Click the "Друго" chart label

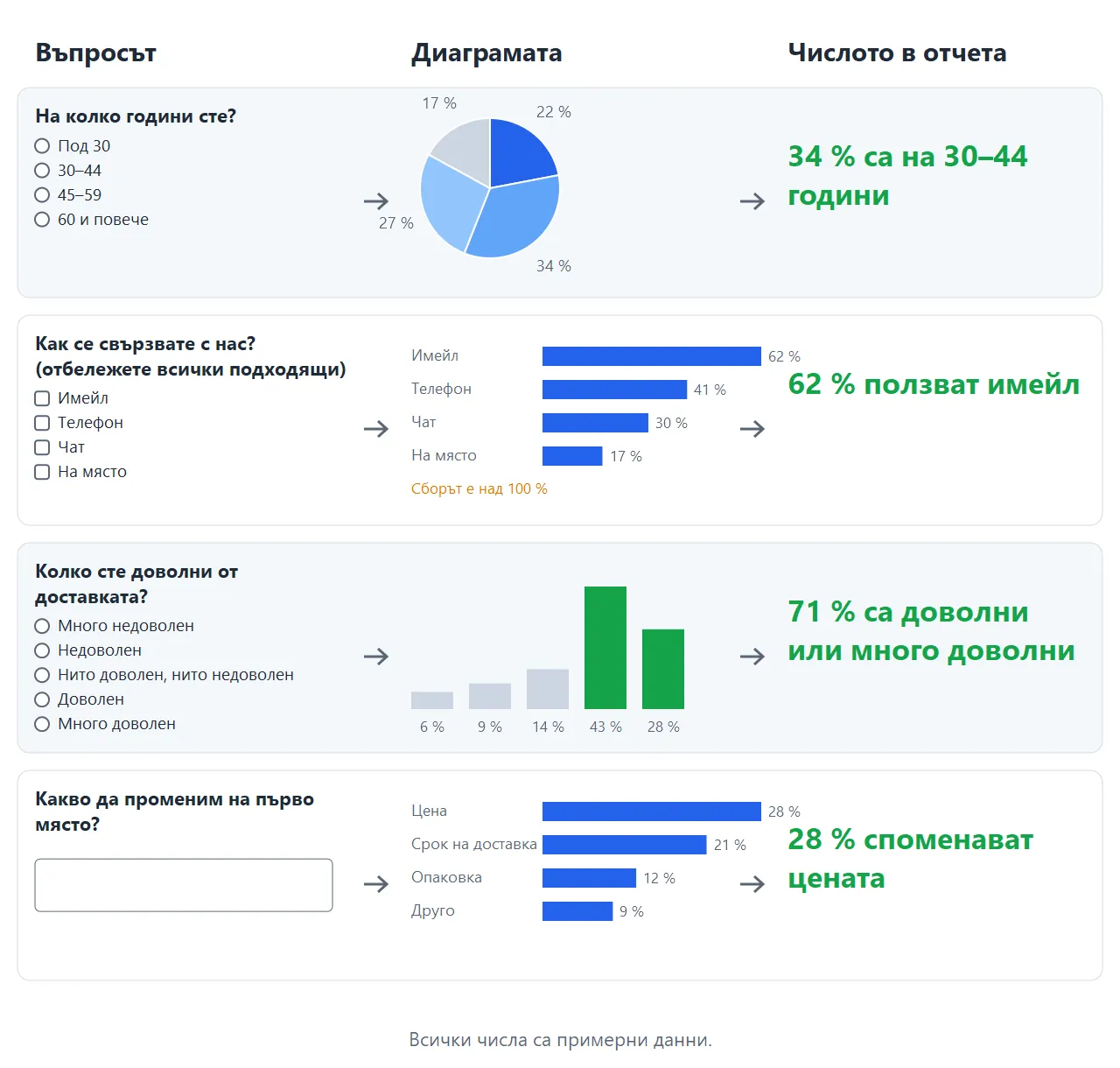click(433, 911)
